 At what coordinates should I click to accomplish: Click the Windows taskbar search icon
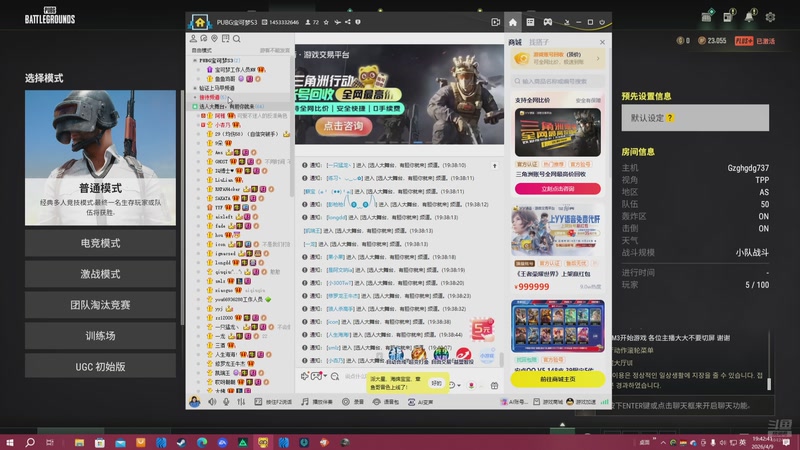(30, 442)
